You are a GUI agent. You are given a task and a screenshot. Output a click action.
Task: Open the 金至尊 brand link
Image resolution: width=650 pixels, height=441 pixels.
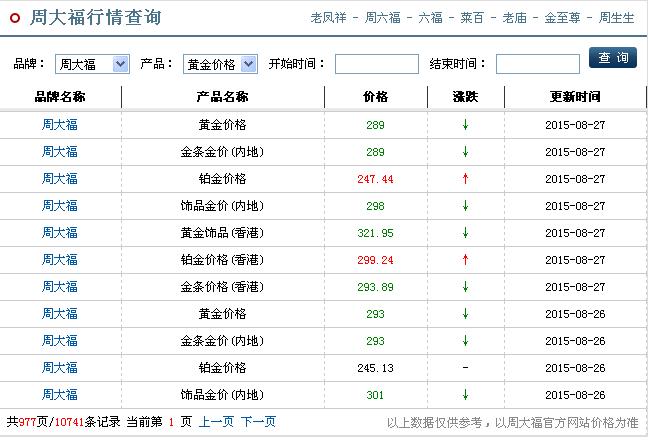pos(562,18)
